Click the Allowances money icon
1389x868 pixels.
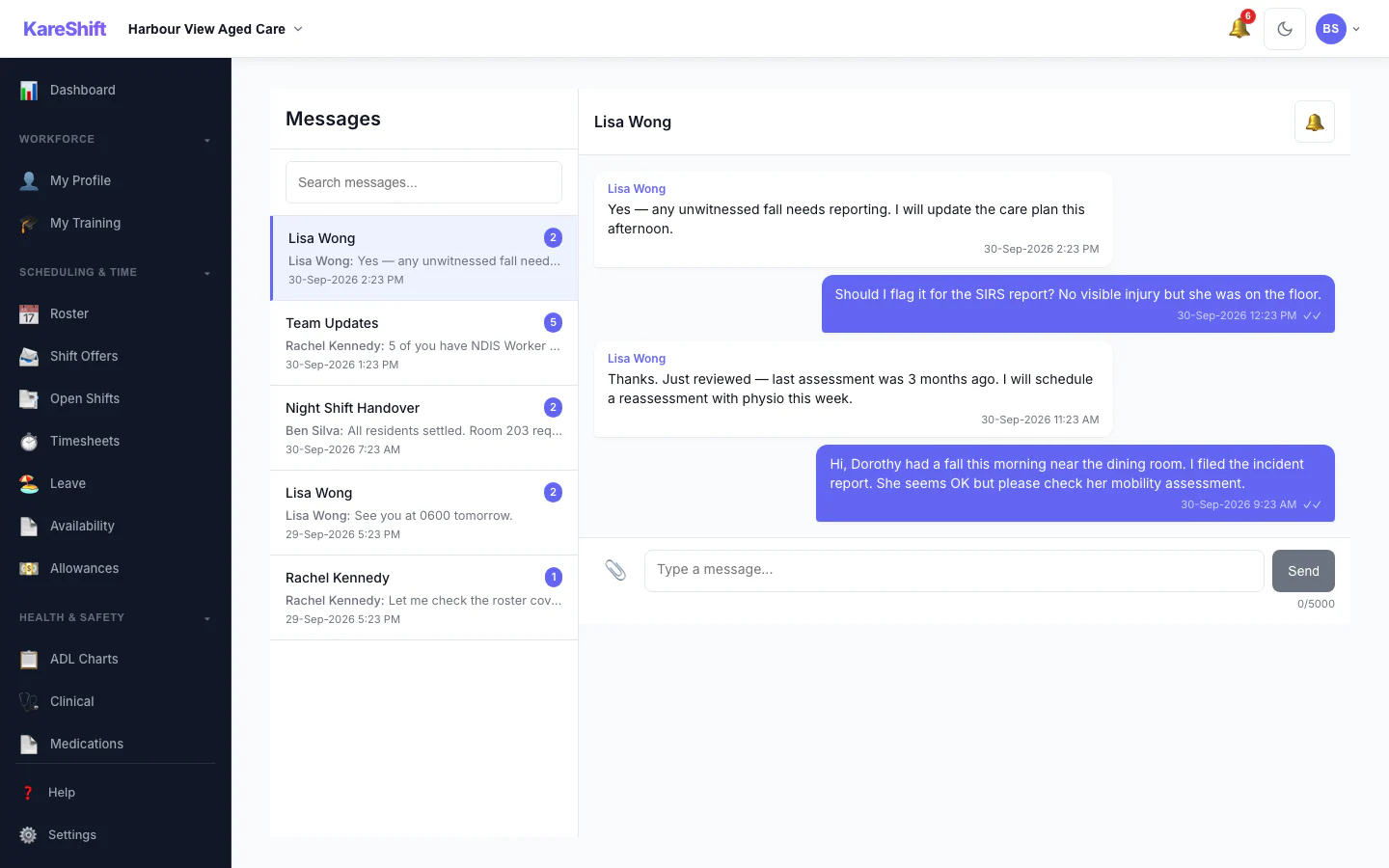[x=29, y=569]
